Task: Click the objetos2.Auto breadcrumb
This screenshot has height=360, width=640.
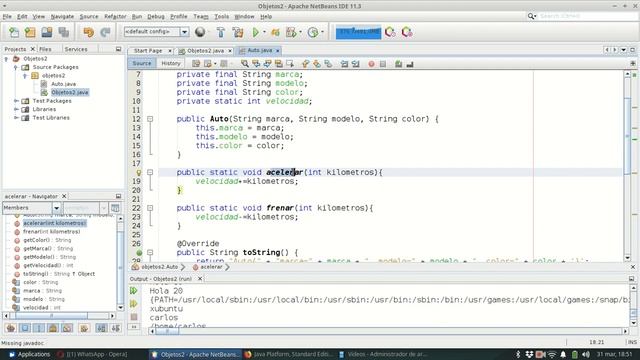Action: click(x=160, y=267)
